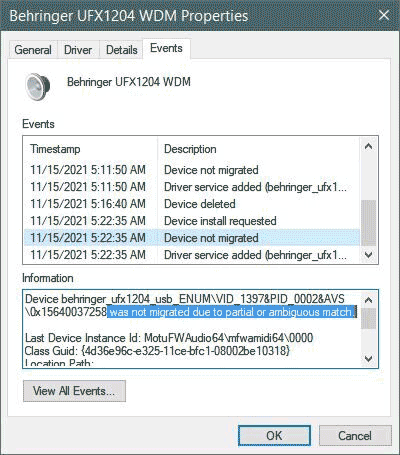Click the events list scrollbar thumb
Viewport: 400px width, 455px height.
[x=368, y=223]
